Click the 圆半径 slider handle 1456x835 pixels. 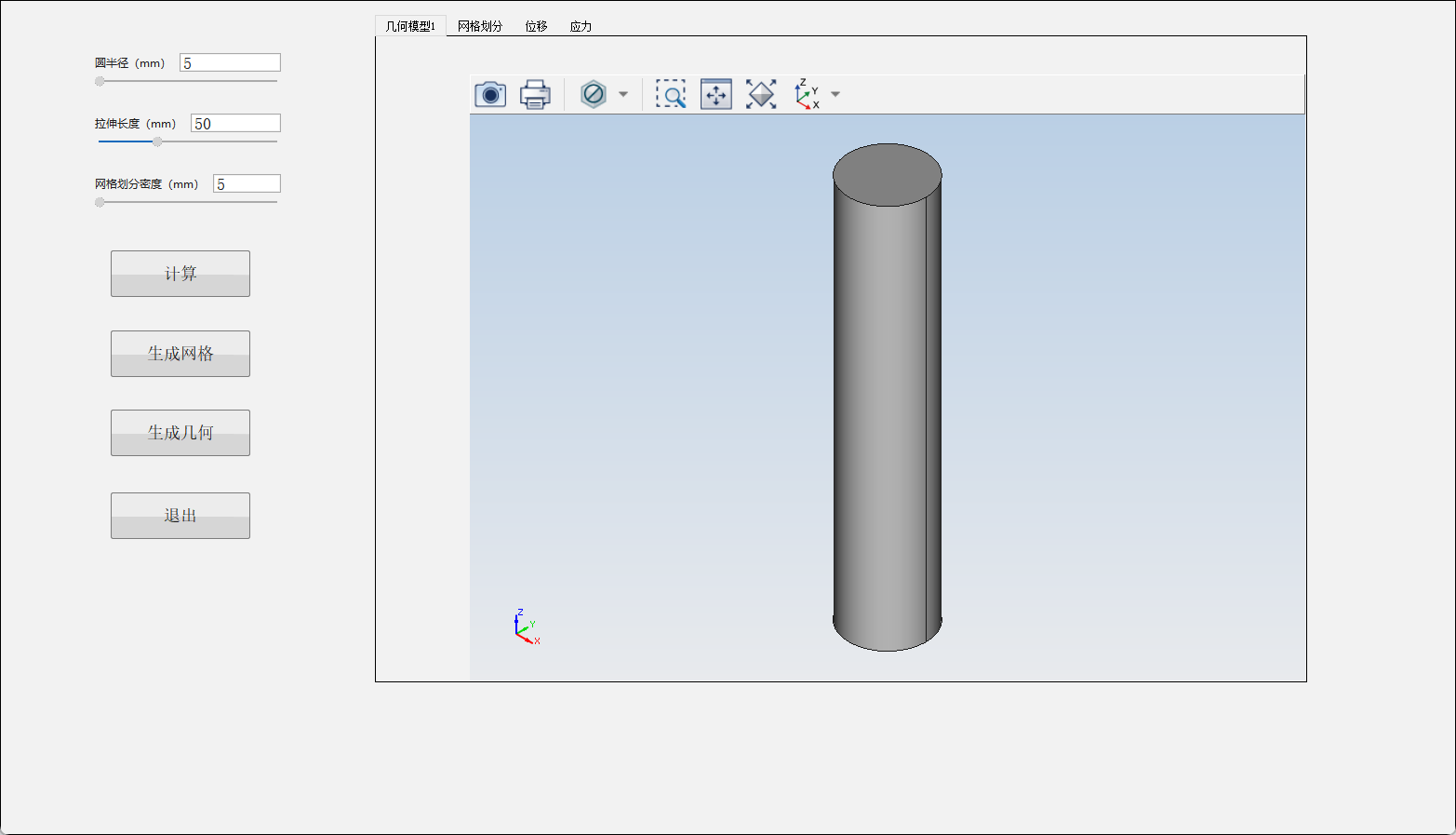coord(100,81)
